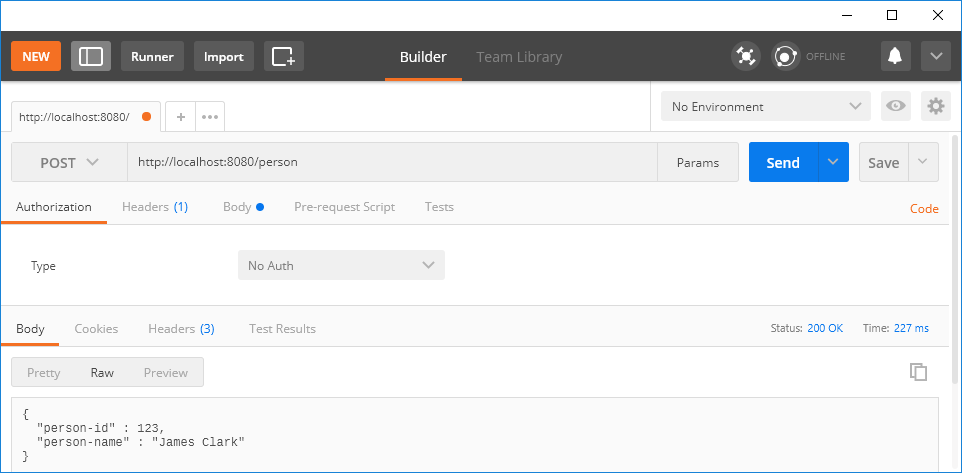The width and height of the screenshot is (962, 473).
Task: Click the "person-name" : "James Clark" line
Action: tap(140, 442)
